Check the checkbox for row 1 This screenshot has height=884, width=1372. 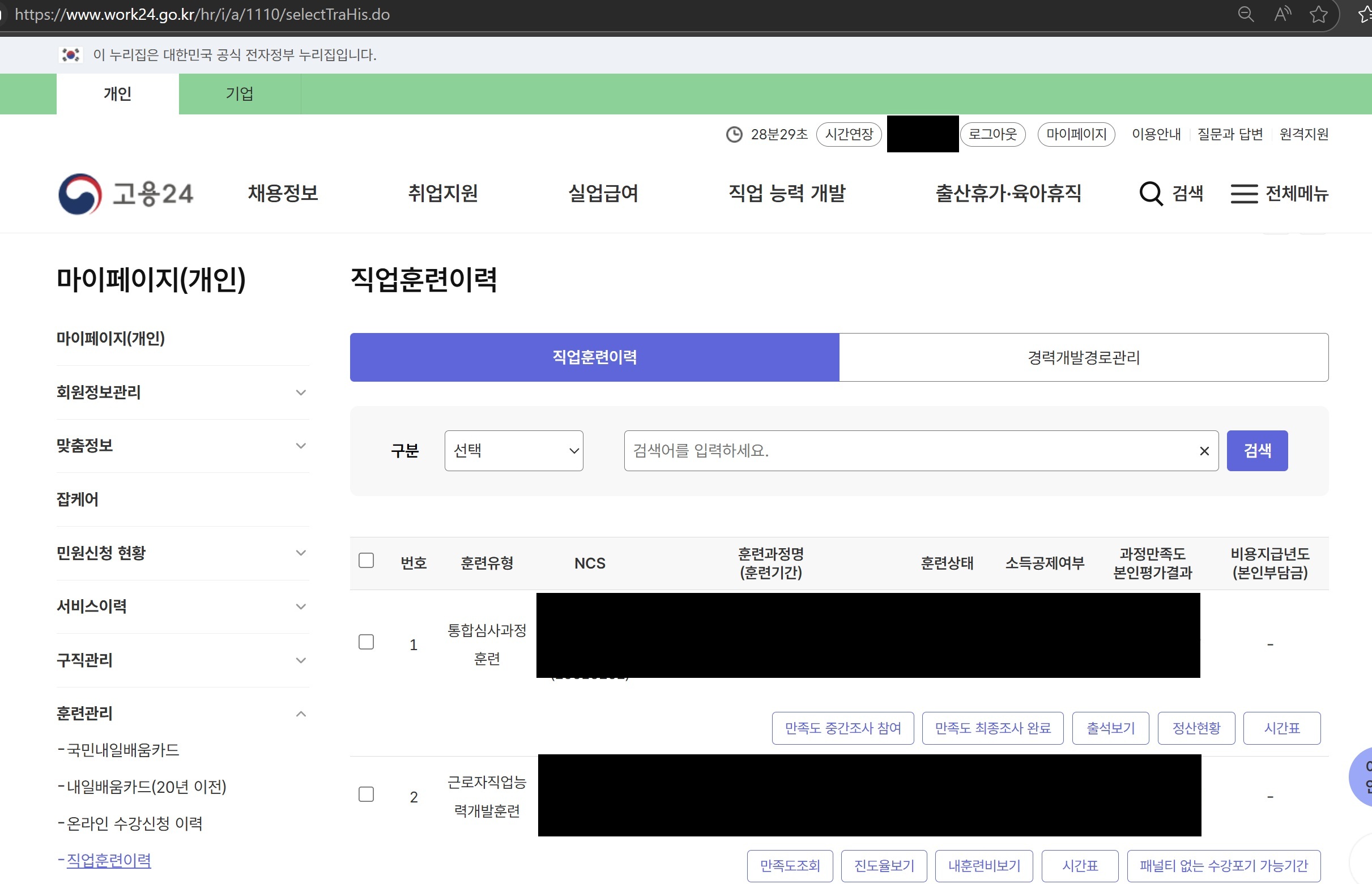(x=367, y=642)
